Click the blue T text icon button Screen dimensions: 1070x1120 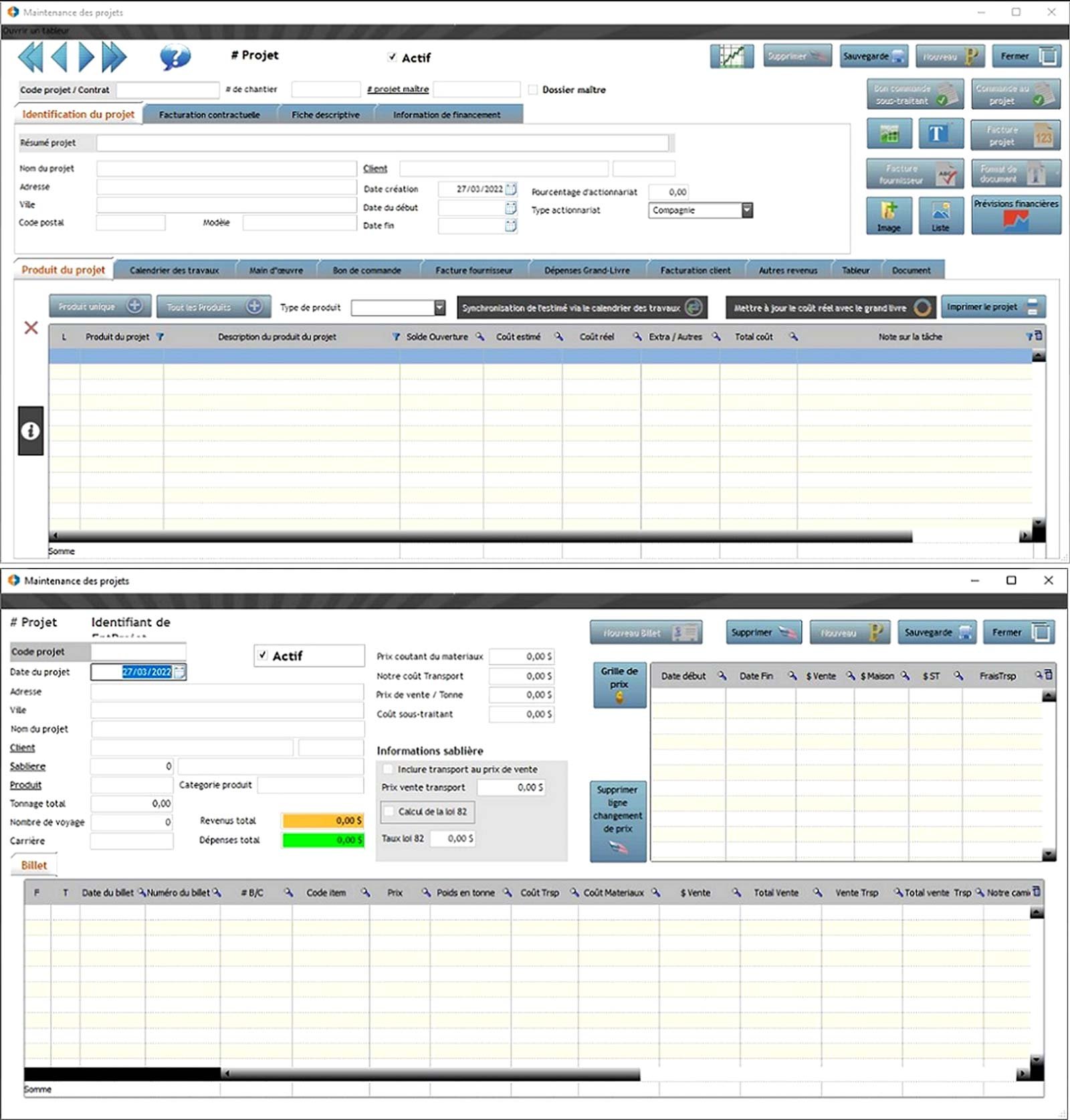point(941,134)
